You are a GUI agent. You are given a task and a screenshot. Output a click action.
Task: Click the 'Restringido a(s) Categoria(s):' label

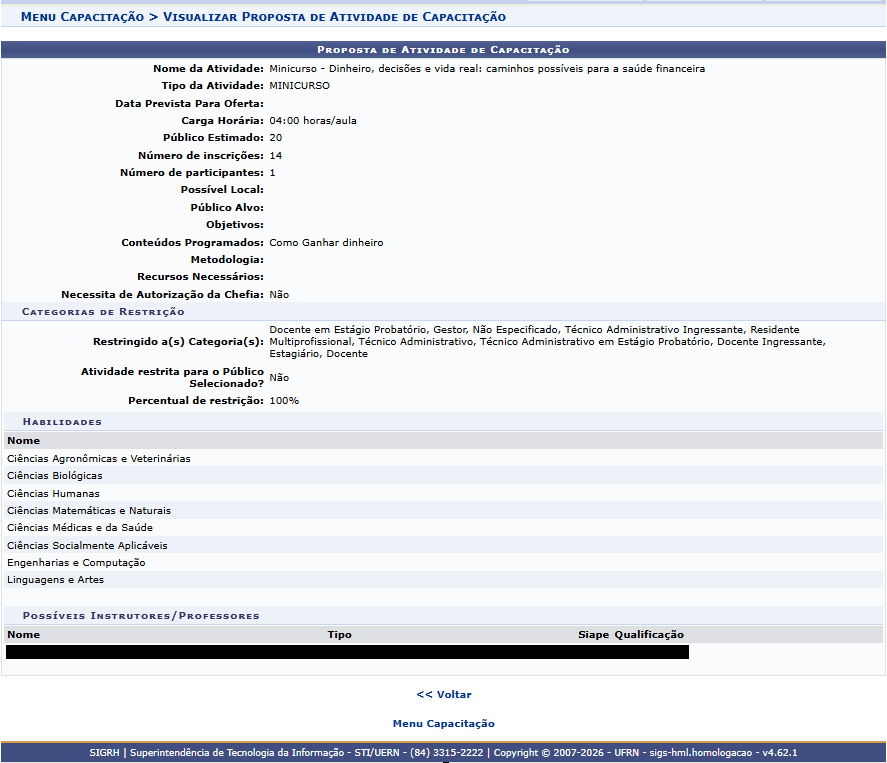click(178, 342)
